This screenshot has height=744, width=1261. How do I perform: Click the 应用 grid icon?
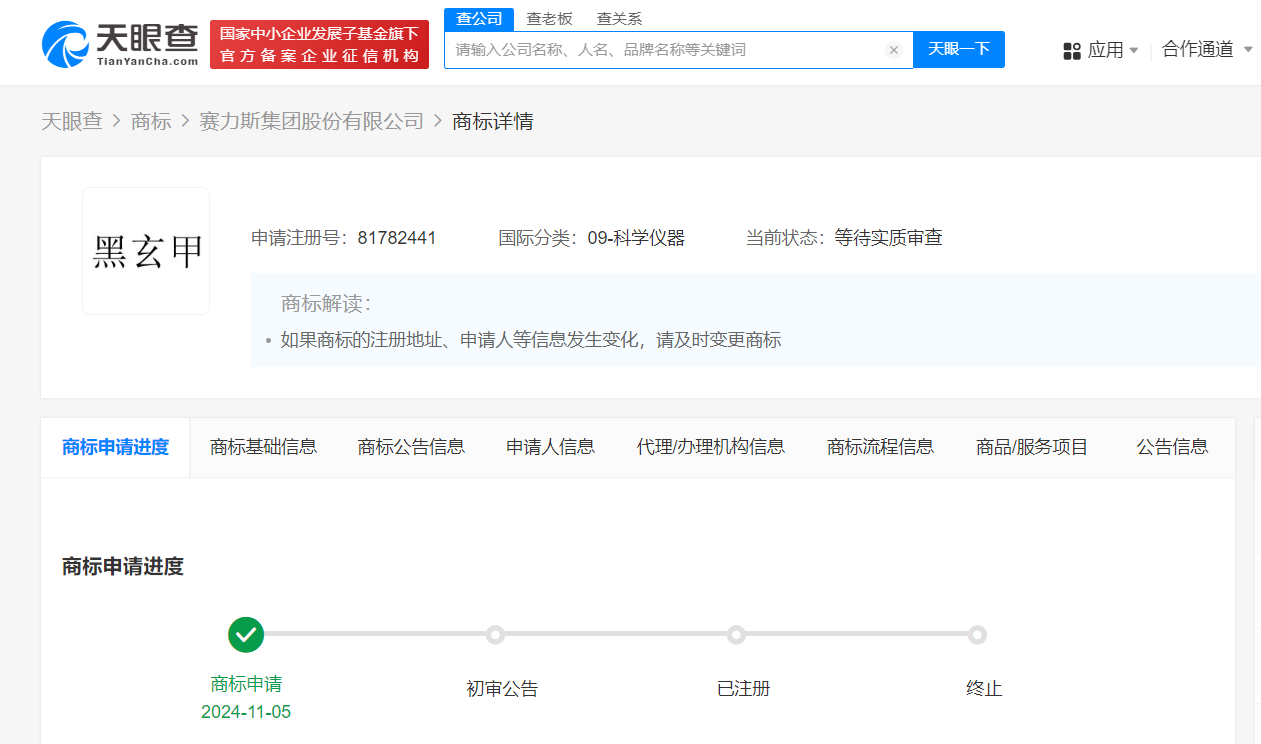pos(1072,51)
